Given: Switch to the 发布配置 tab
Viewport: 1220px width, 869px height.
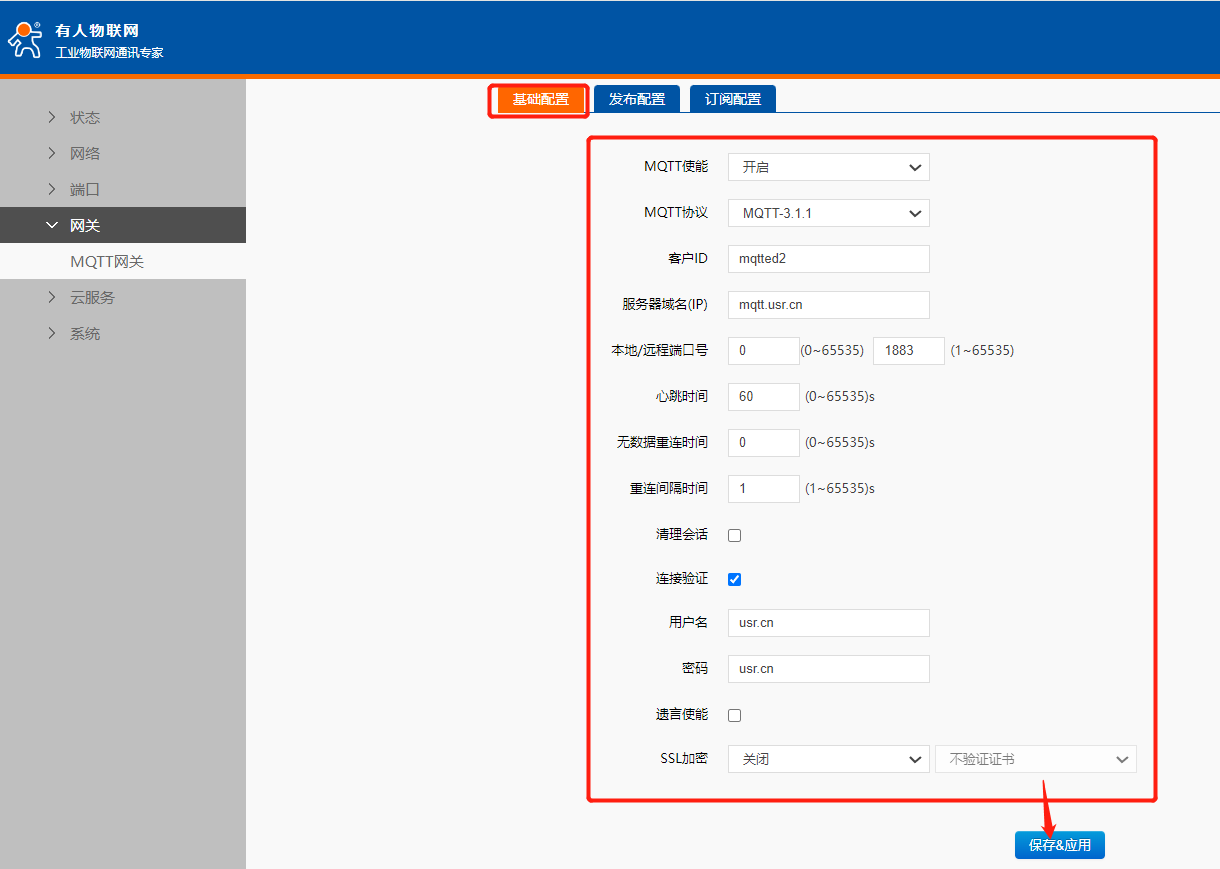Looking at the screenshot, I should (x=637, y=99).
